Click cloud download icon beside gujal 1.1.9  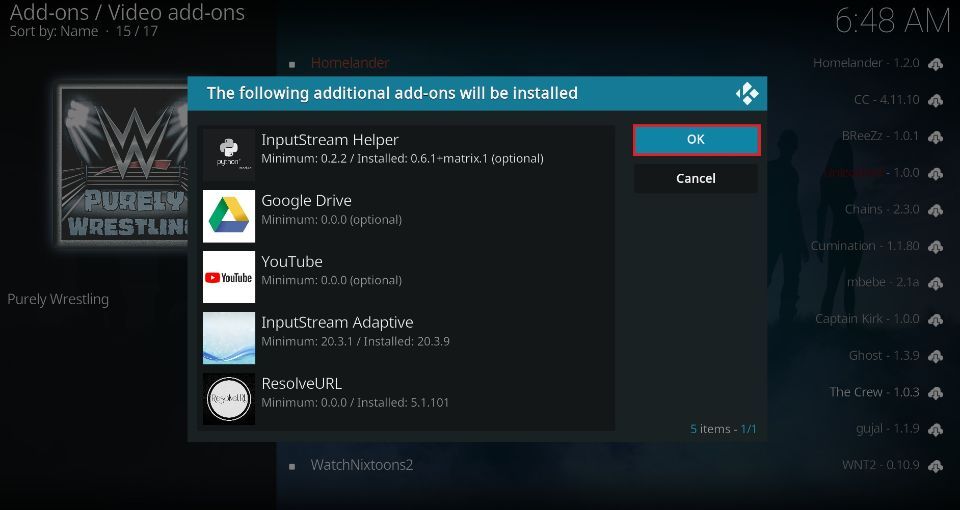click(936, 430)
